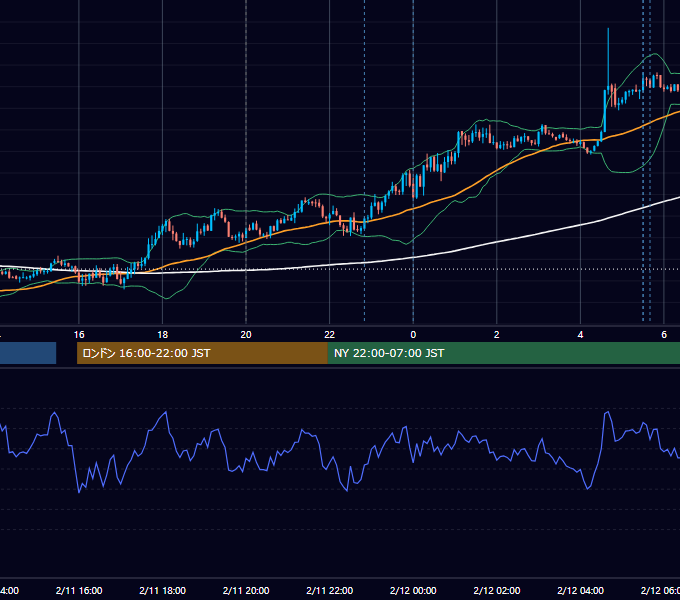680x600 pixels.
Task: Click the NY 22:00-07:00 JST session bar
Action: pyautogui.click(x=503, y=353)
